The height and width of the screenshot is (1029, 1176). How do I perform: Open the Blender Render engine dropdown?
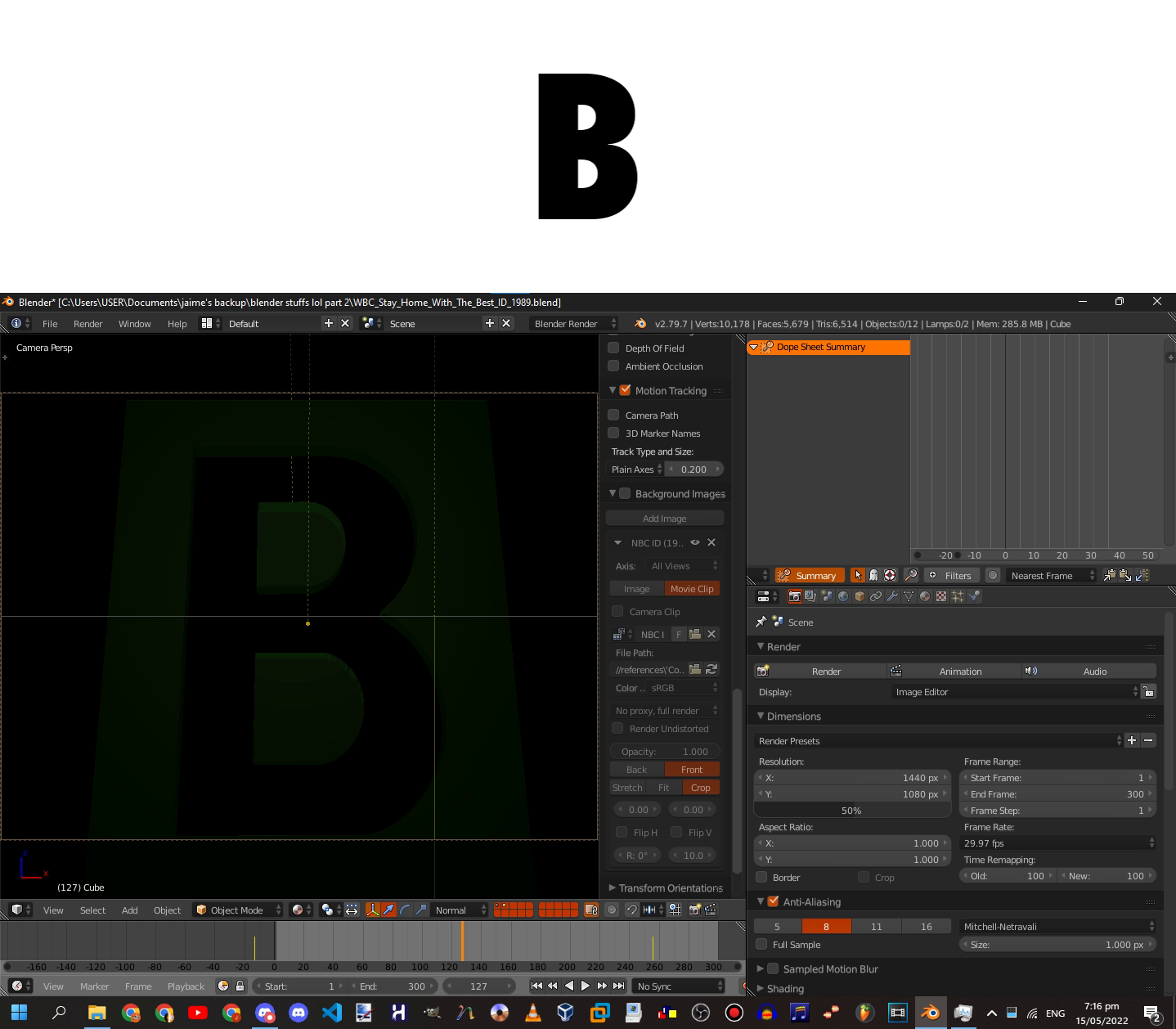(575, 323)
